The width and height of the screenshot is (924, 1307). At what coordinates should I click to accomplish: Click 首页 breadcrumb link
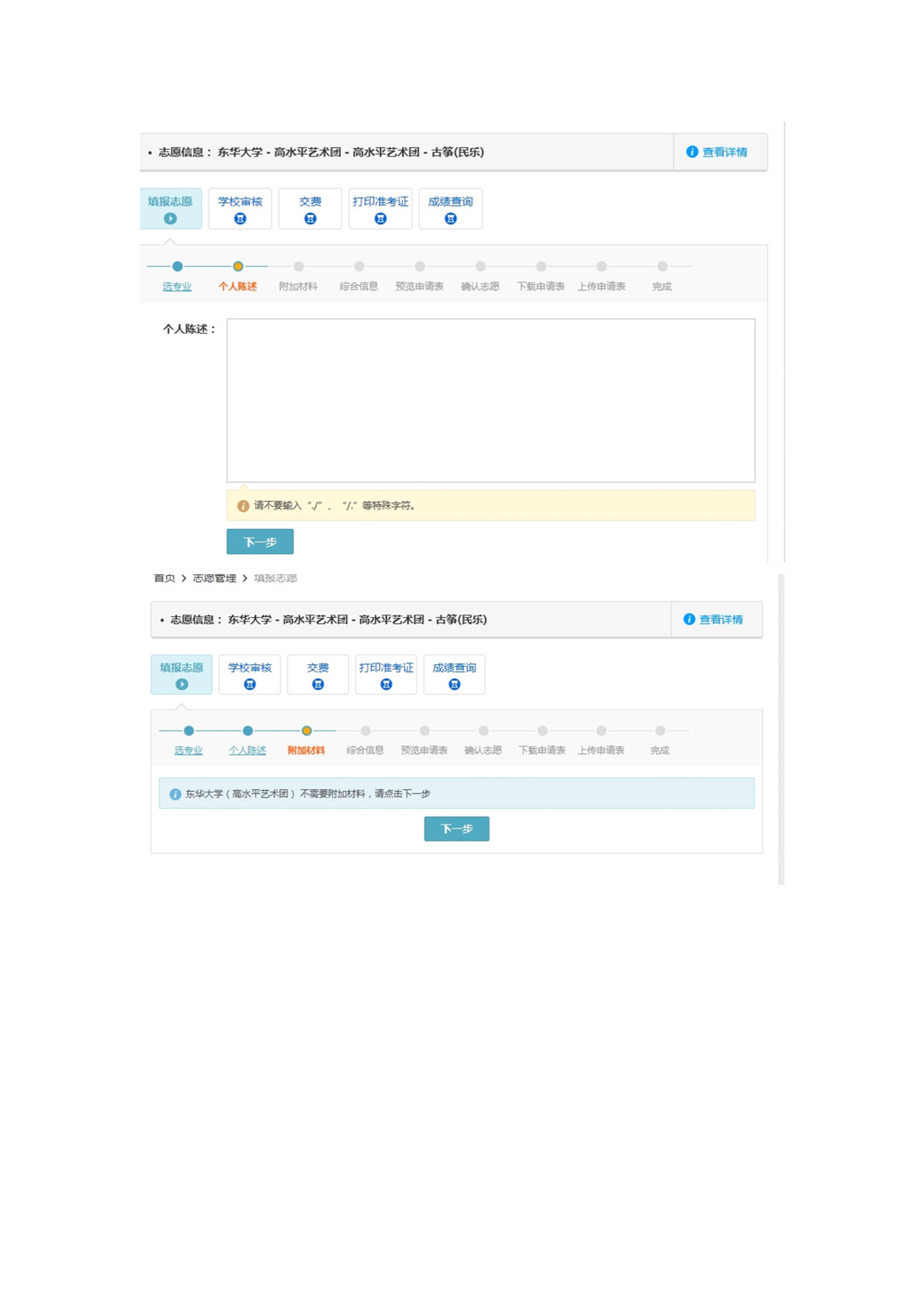point(164,579)
